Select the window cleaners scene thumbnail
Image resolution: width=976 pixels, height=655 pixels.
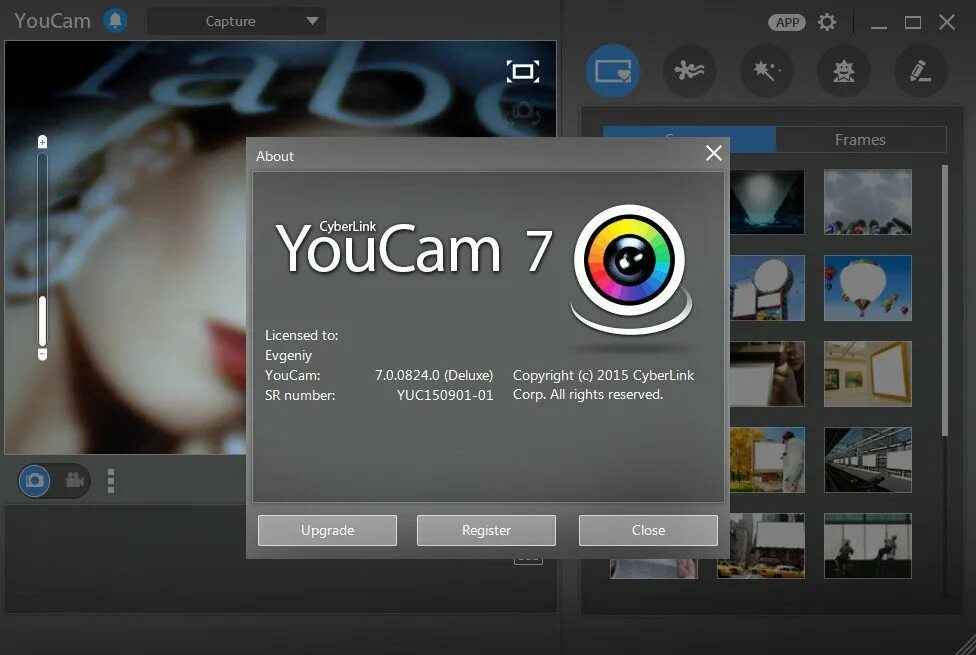868,545
